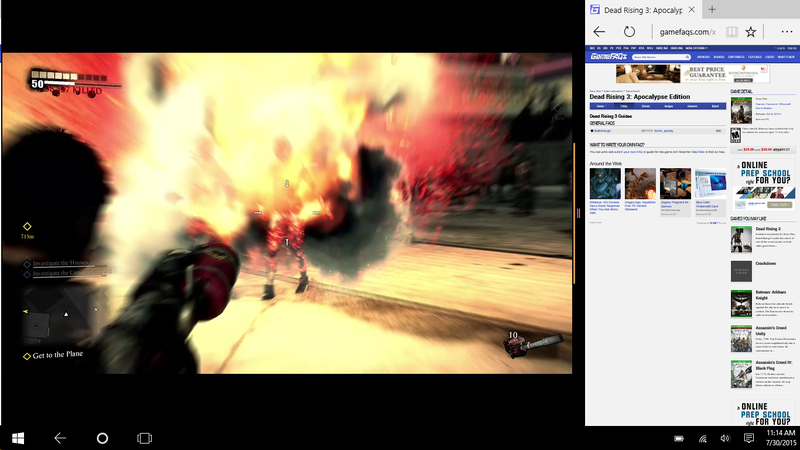
Task: Open the Best Price Guarantee banner ad
Action: point(692,74)
